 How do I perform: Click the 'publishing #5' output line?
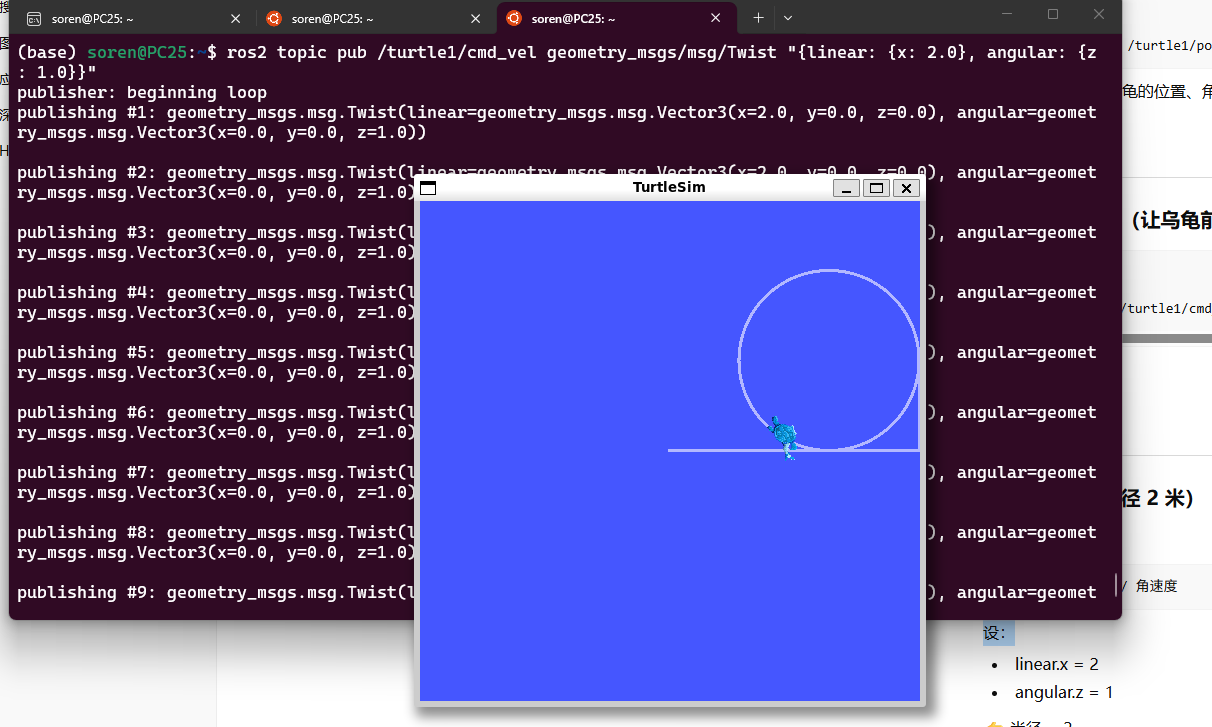point(557,362)
